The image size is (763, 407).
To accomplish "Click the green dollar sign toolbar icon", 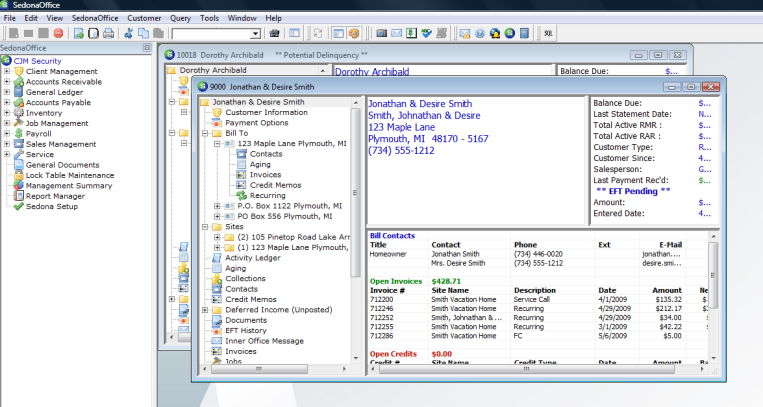I will [412, 34].
